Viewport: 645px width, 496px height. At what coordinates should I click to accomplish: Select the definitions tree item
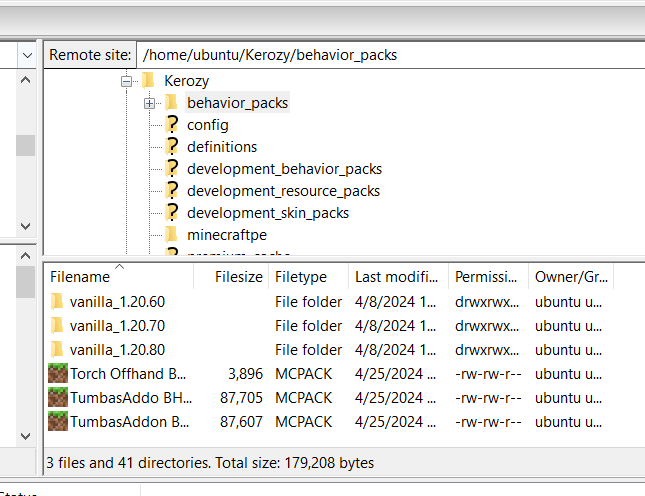pos(222,147)
